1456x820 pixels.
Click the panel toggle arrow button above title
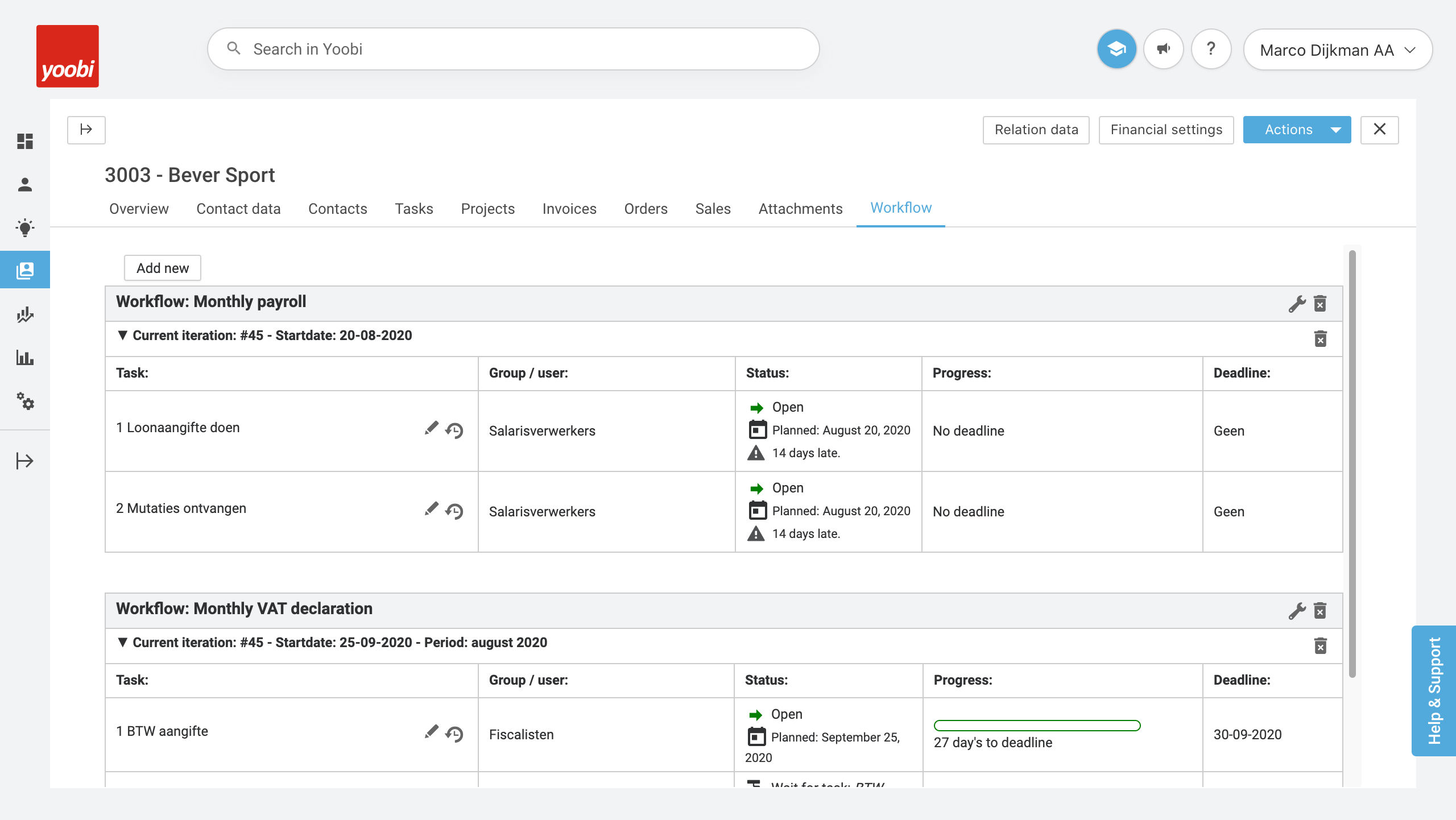click(x=86, y=130)
